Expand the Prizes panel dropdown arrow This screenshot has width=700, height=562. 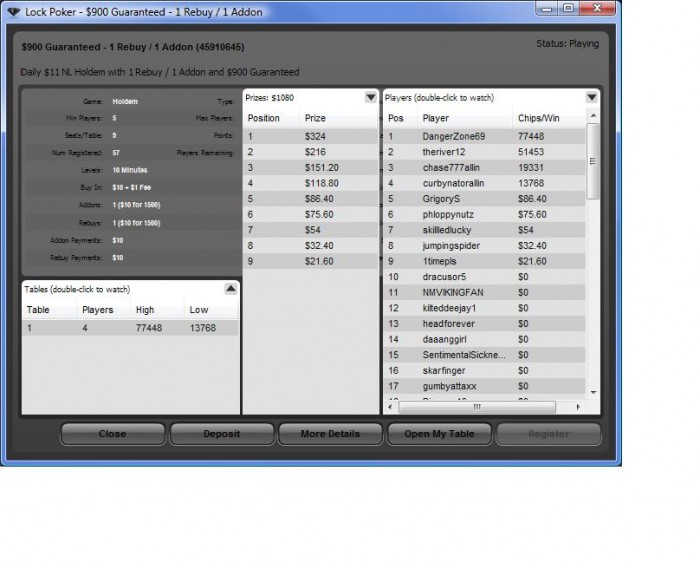(371, 97)
